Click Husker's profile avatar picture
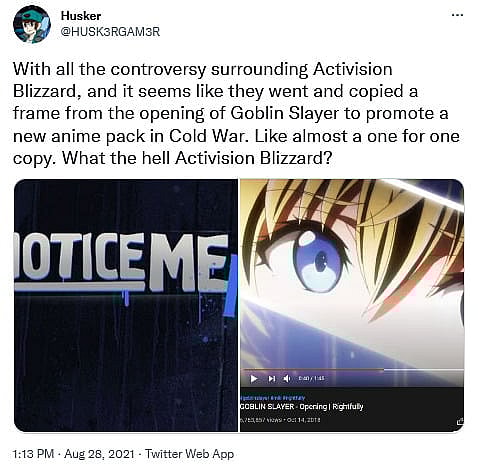The height and width of the screenshot is (469, 478). (x=32, y=24)
